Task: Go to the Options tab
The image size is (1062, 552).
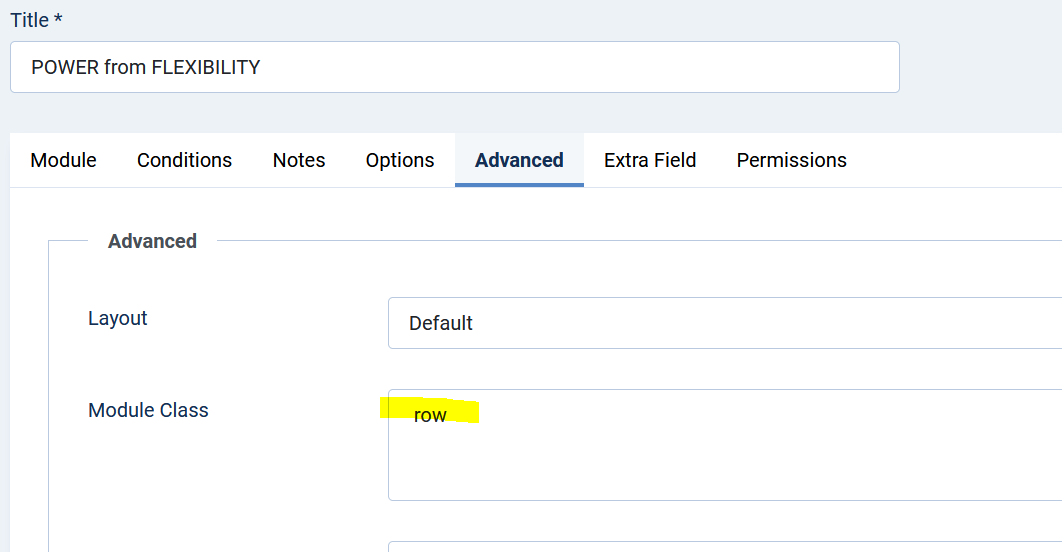Action: tap(400, 160)
